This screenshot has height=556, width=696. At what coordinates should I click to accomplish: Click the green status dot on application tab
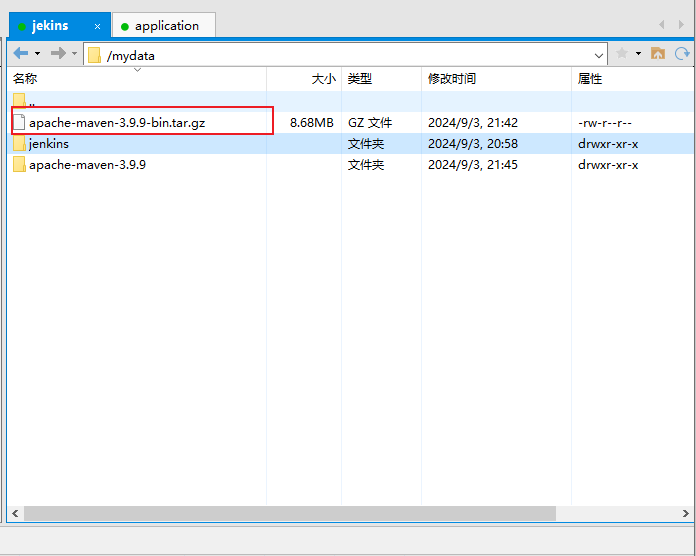[125, 27]
